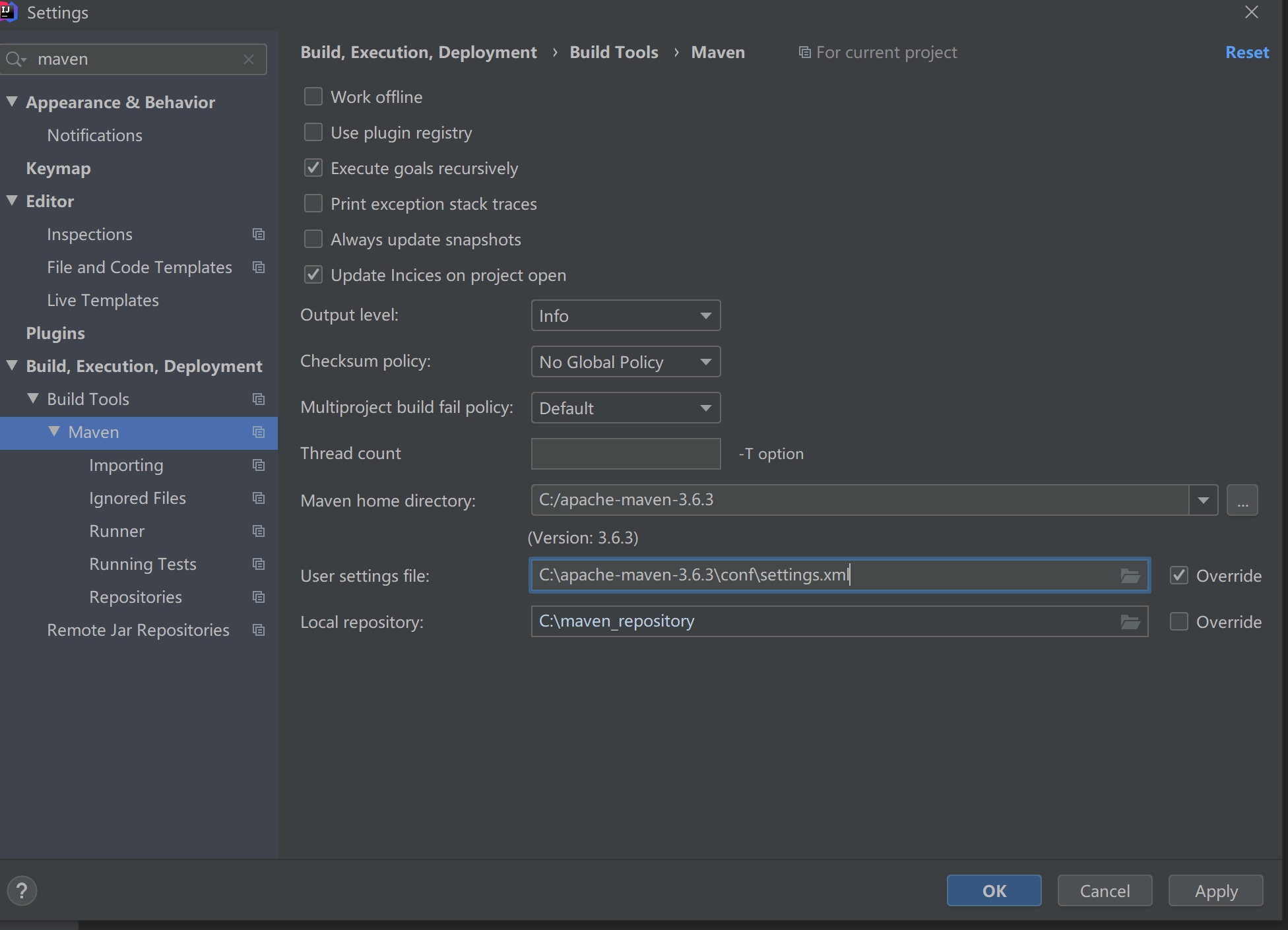Collapse the Editor tree node

coord(12,201)
